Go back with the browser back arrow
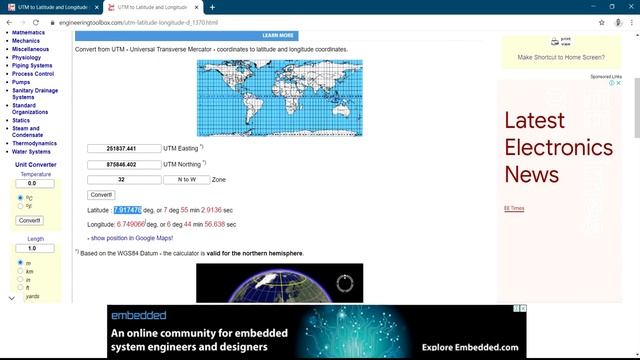This screenshot has width=640, height=360. click(9, 22)
